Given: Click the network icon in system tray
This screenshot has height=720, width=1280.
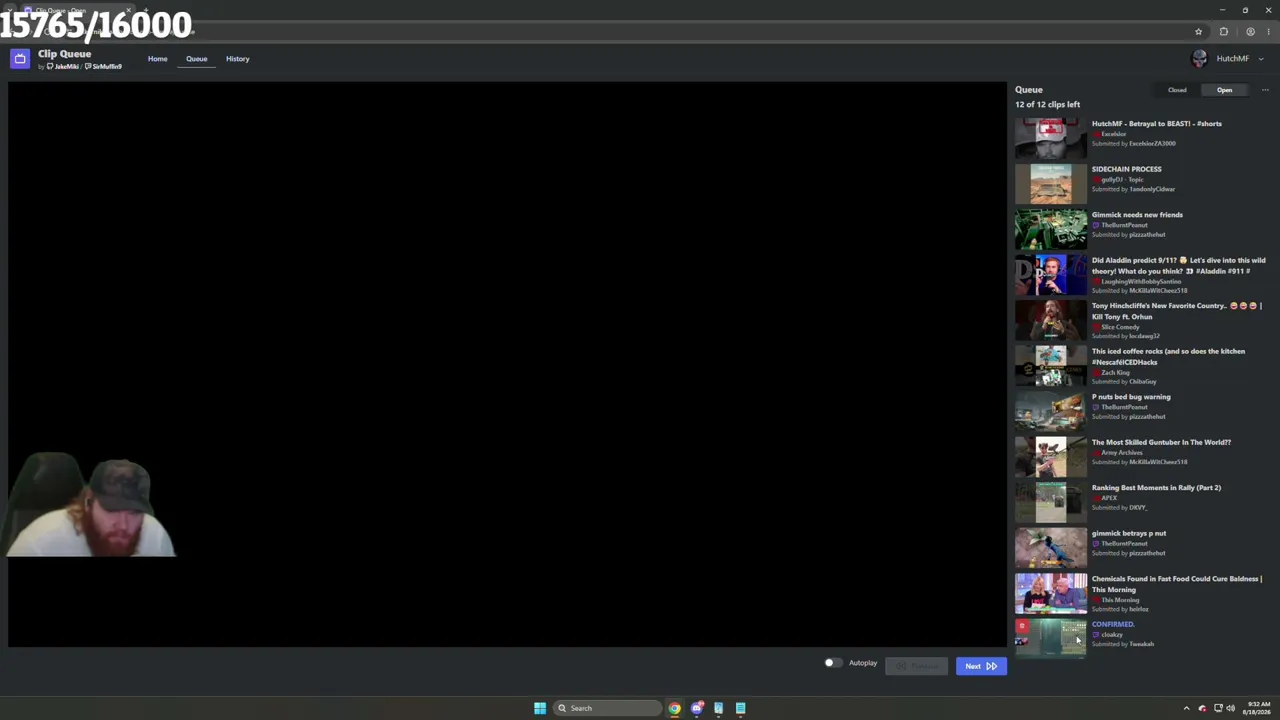Looking at the screenshot, I should [x=1218, y=708].
